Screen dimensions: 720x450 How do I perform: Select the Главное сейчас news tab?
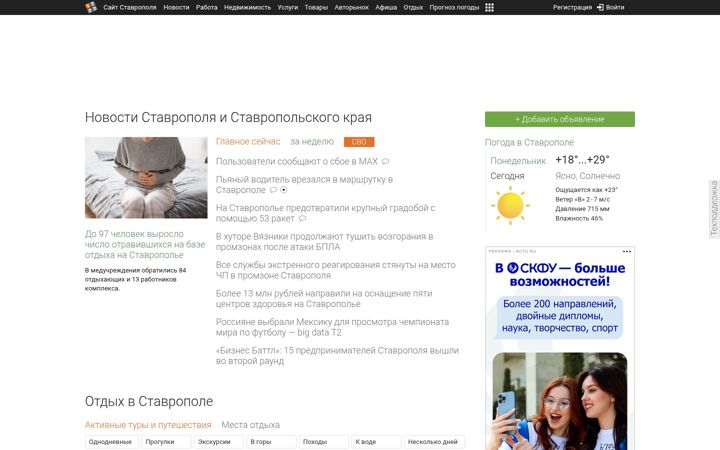[248, 141]
